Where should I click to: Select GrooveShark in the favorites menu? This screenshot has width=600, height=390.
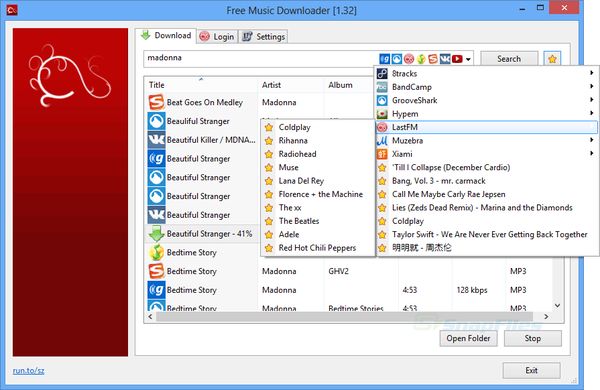pyautogui.click(x=486, y=100)
